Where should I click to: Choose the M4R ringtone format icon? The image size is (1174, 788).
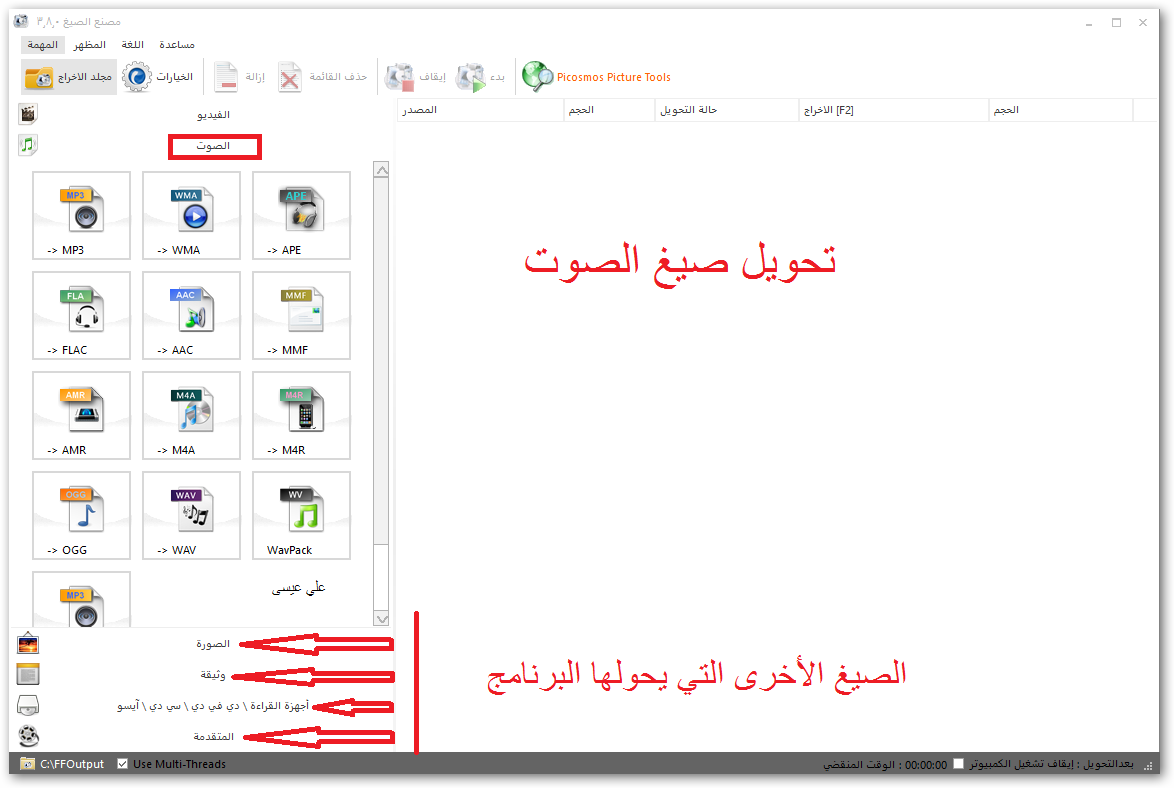[301, 415]
